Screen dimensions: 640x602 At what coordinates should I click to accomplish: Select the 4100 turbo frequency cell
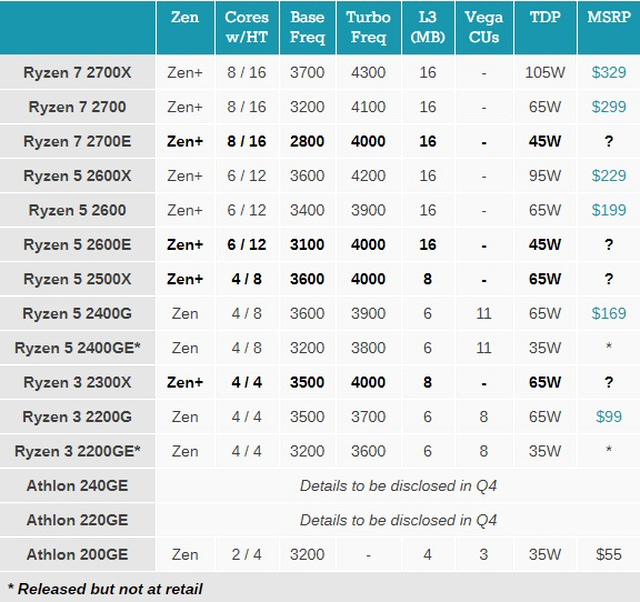click(368, 107)
